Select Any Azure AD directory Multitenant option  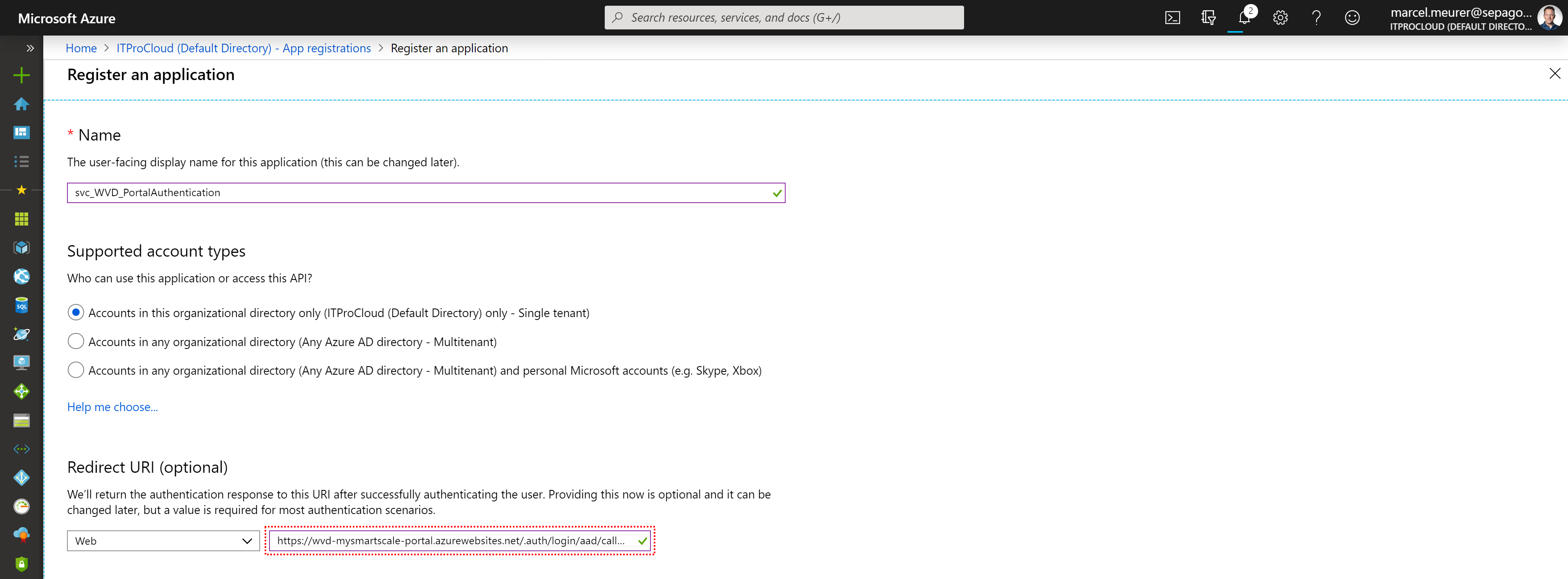(x=76, y=342)
